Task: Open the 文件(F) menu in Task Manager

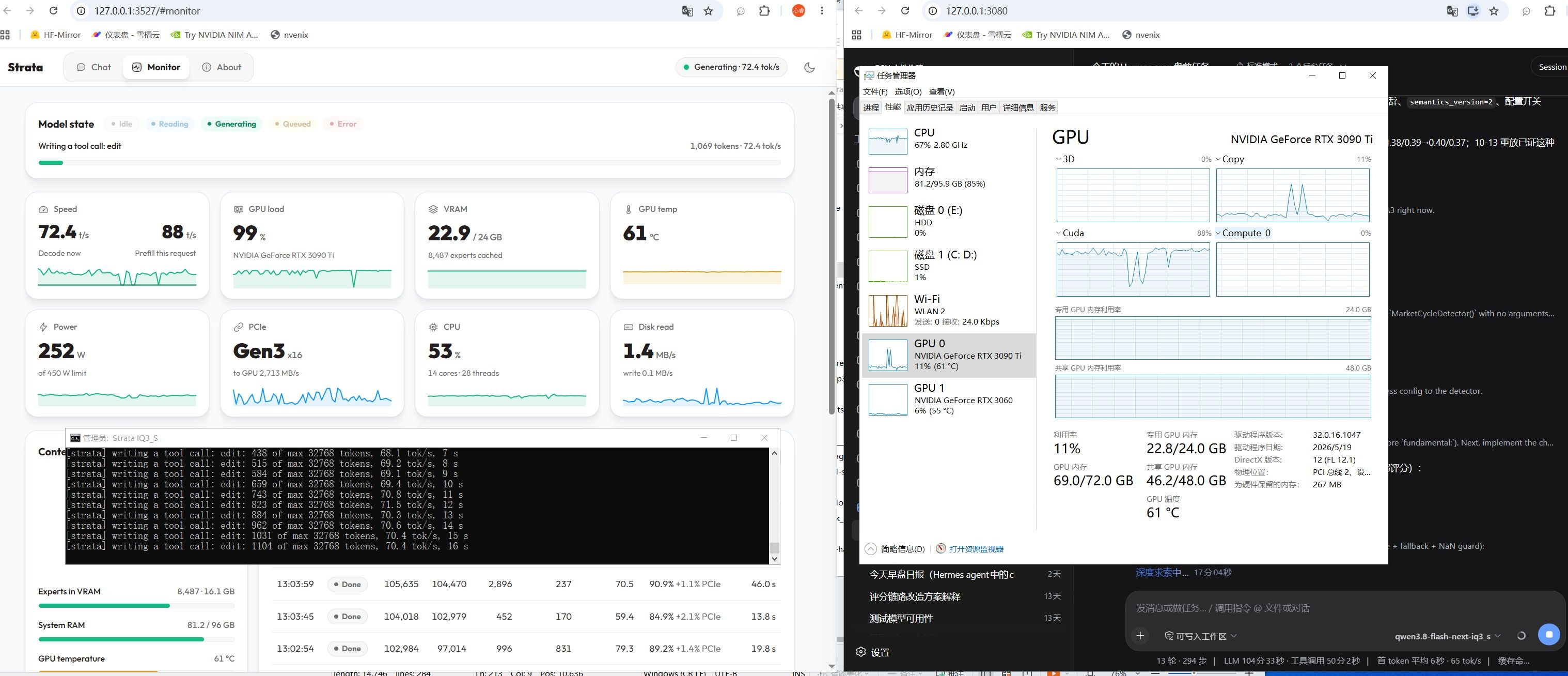Action: pyautogui.click(x=875, y=92)
